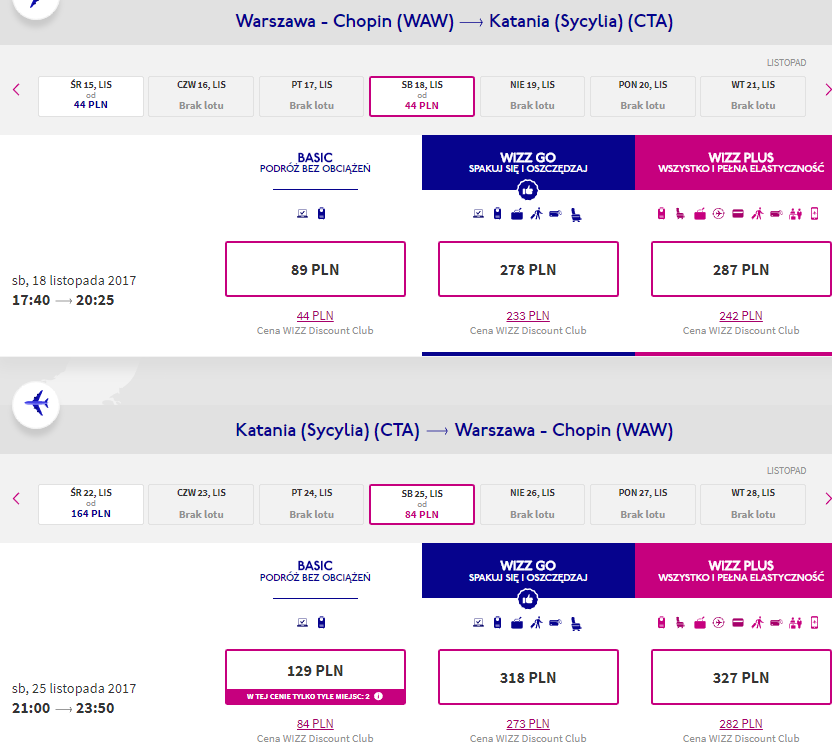Open 282 PLN Discount Club price link
Viewport: 832px width, 743px height.
point(741,724)
